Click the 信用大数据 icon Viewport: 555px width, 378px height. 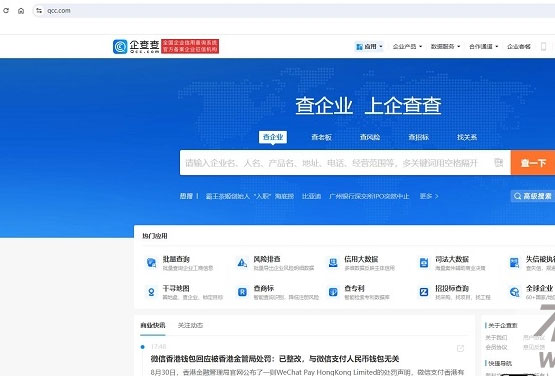[x=333, y=263]
